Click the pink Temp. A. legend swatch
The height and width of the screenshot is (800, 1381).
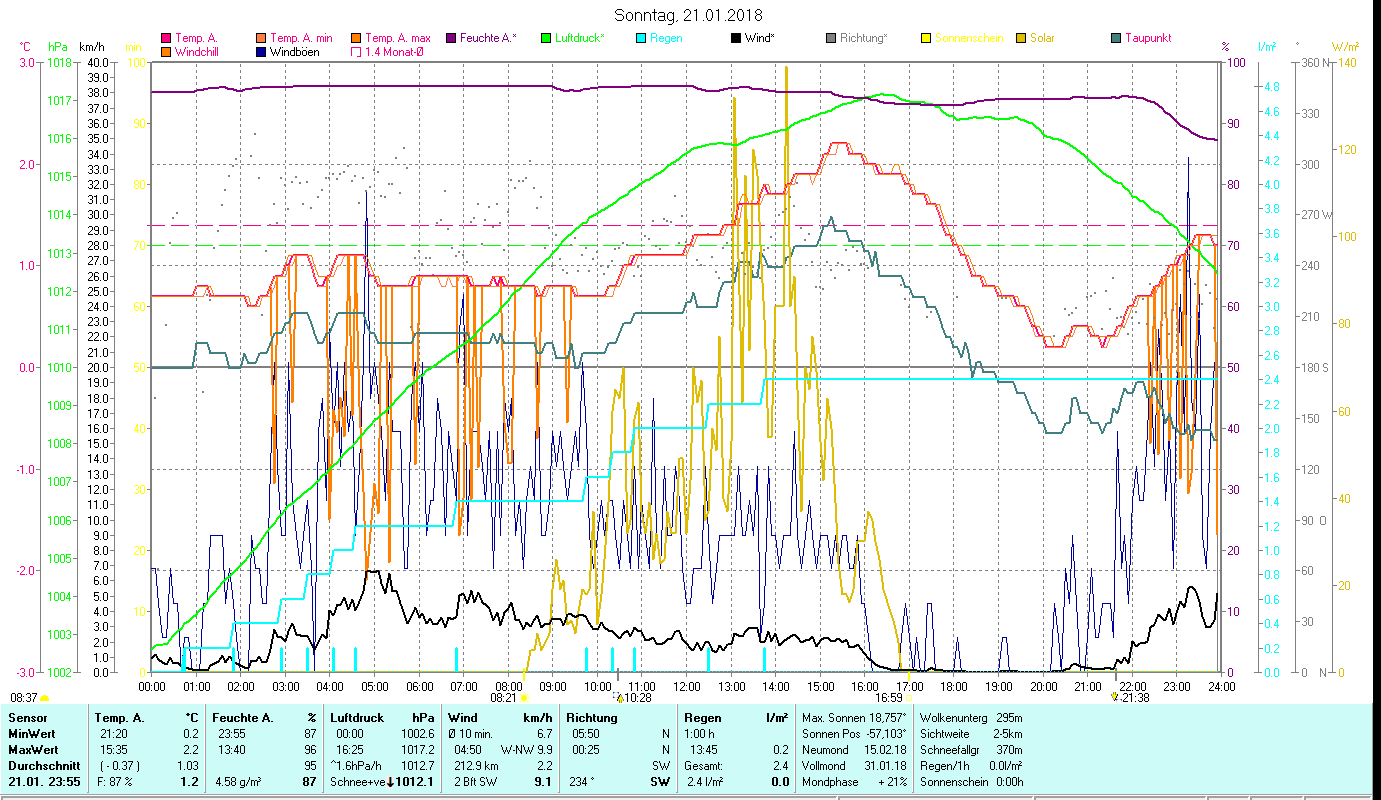click(166, 39)
